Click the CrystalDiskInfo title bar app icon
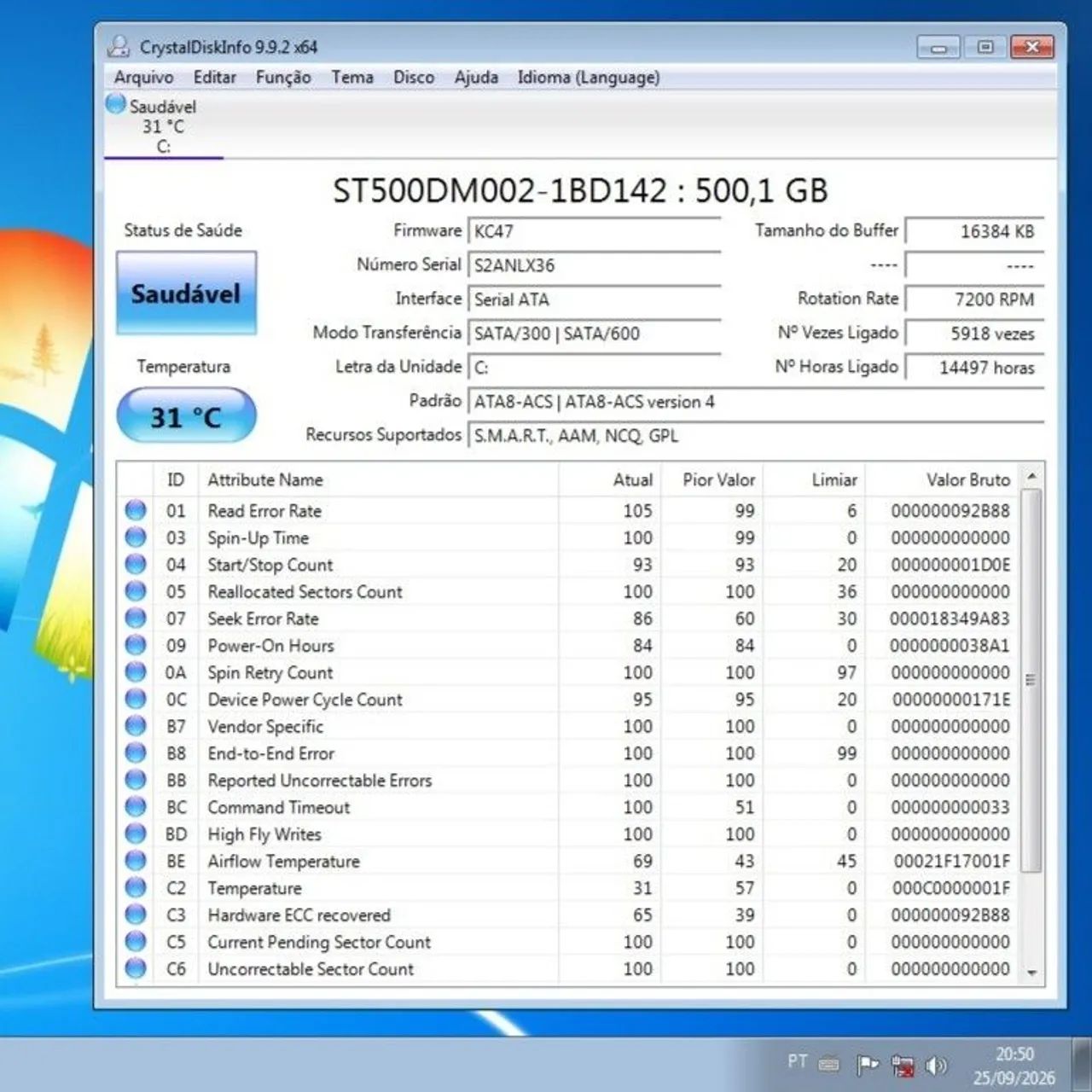This screenshot has height=1092, width=1092. (x=119, y=46)
